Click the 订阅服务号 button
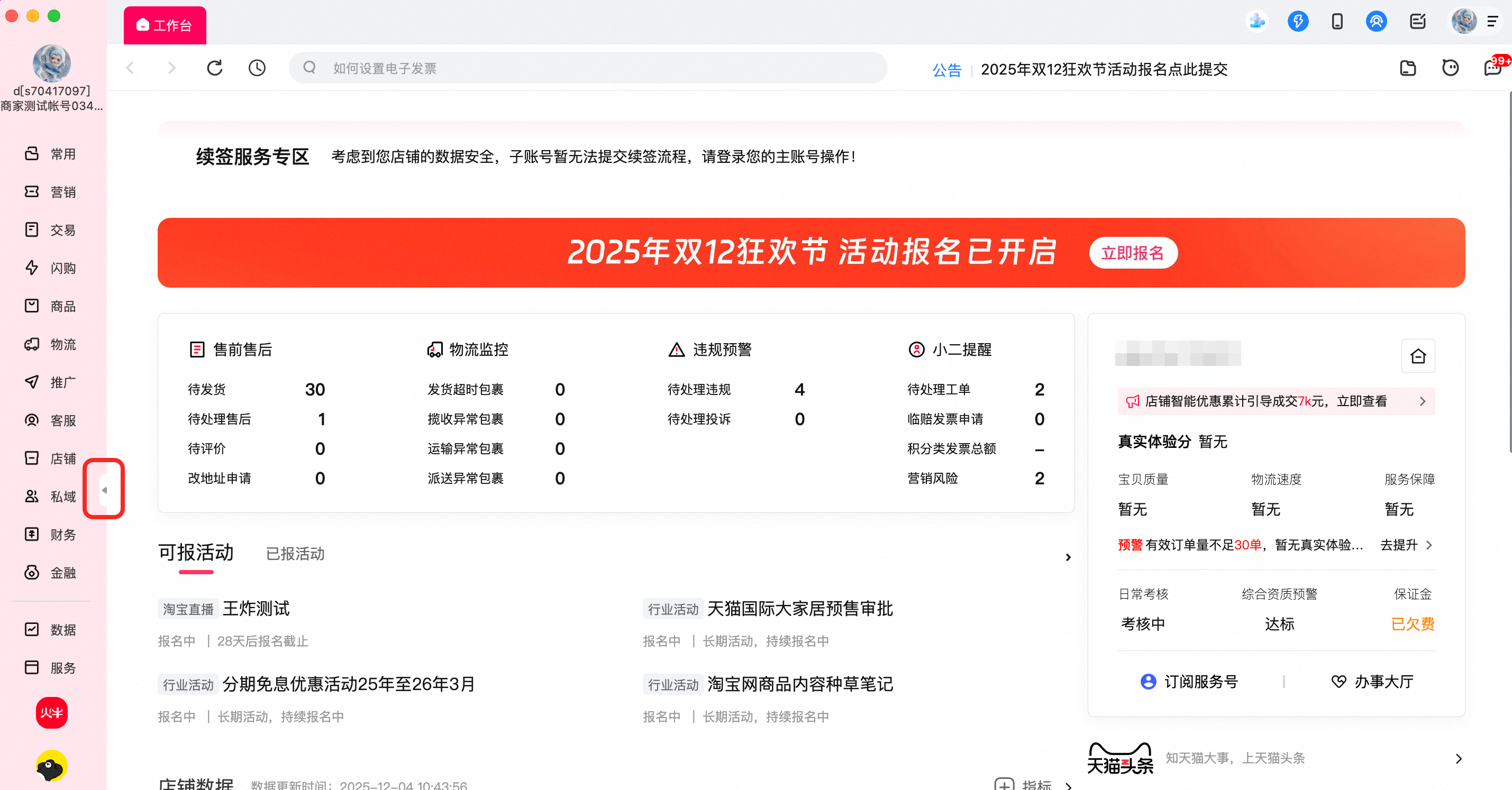This screenshot has width=1512, height=790. [1189, 682]
